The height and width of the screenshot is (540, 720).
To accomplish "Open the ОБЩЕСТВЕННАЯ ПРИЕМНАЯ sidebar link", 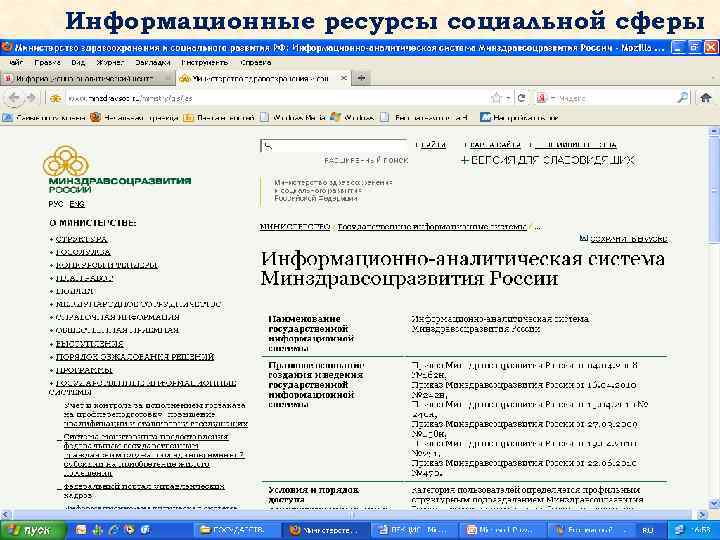I will pyautogui.click(x=117, y=330).
